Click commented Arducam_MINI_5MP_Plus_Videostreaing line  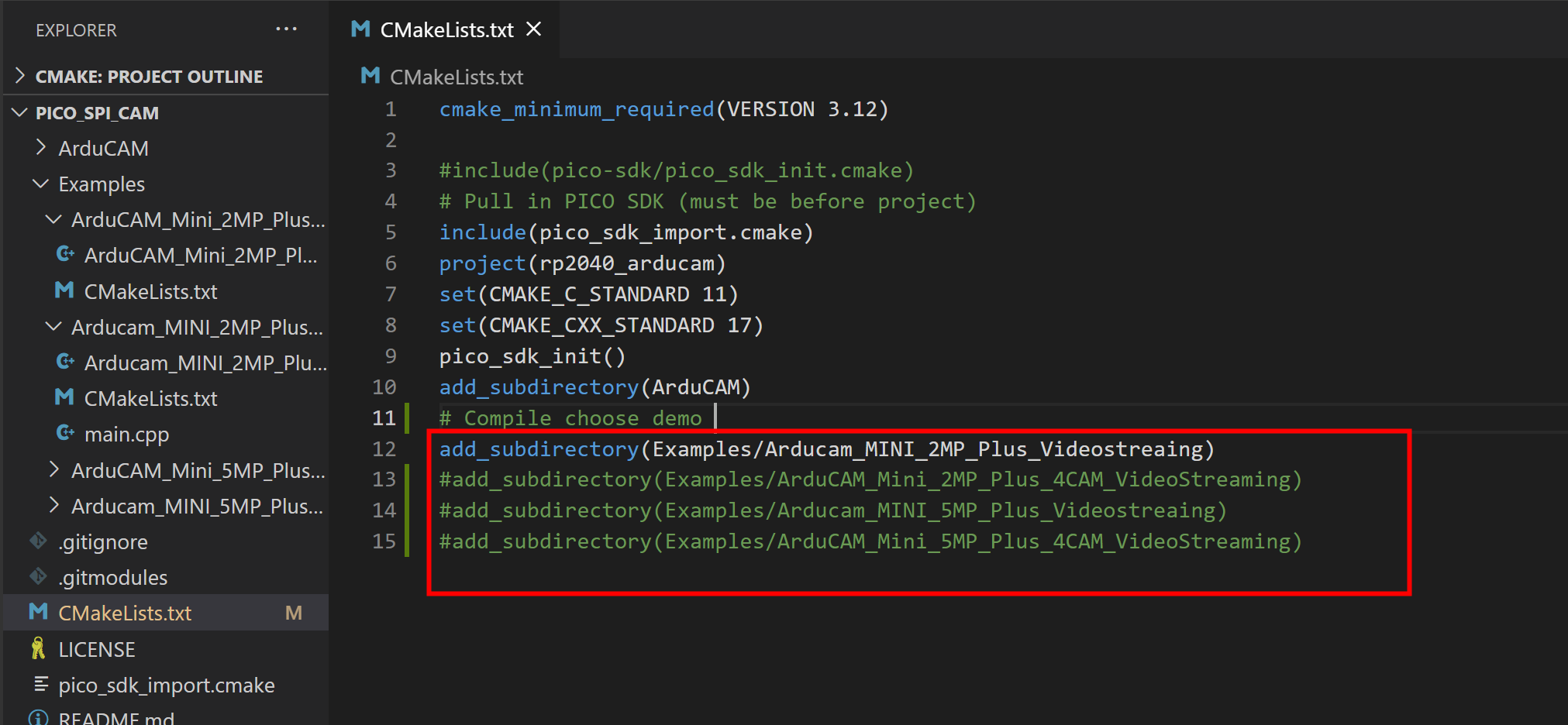[833, 510]
